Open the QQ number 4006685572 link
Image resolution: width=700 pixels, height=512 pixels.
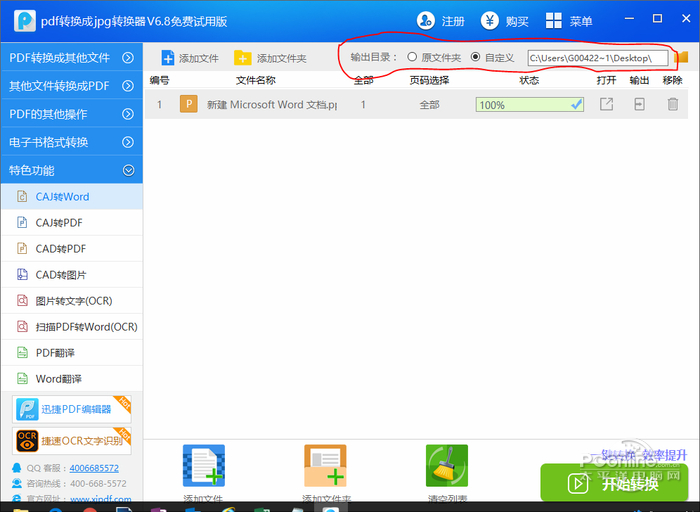(x=94, y=468)
